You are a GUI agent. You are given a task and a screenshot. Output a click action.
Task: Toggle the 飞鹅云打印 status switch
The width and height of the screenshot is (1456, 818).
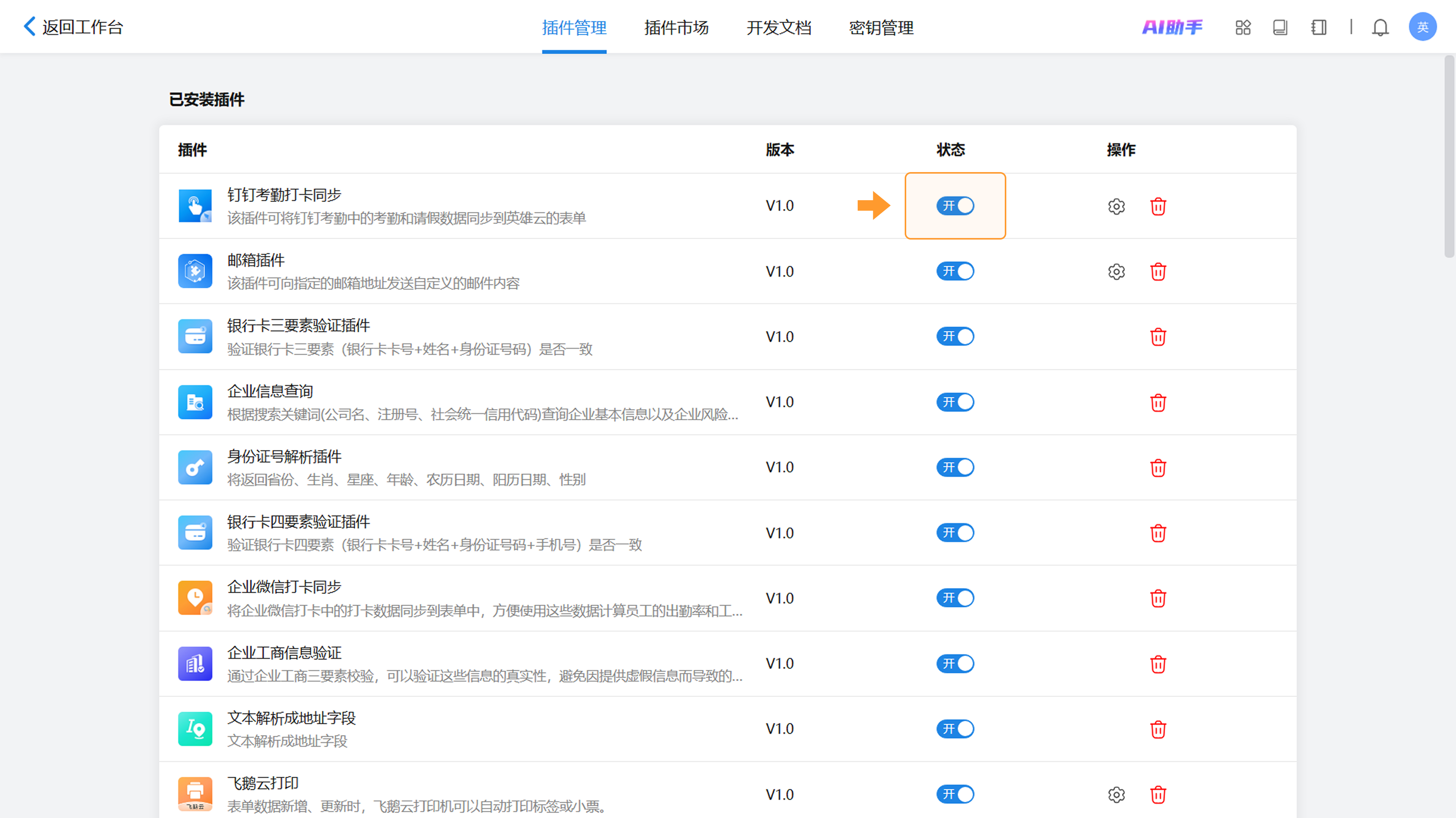(955, 794)
